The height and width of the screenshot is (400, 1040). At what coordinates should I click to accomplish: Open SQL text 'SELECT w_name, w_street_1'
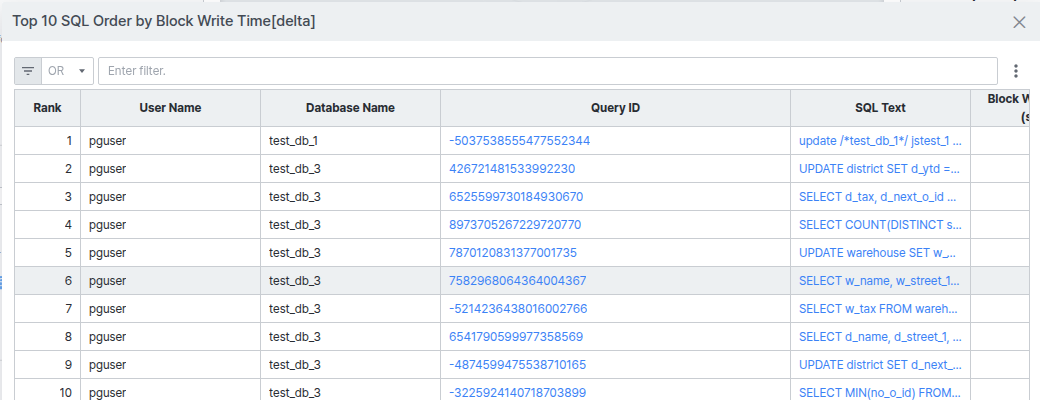coord(880,281)
